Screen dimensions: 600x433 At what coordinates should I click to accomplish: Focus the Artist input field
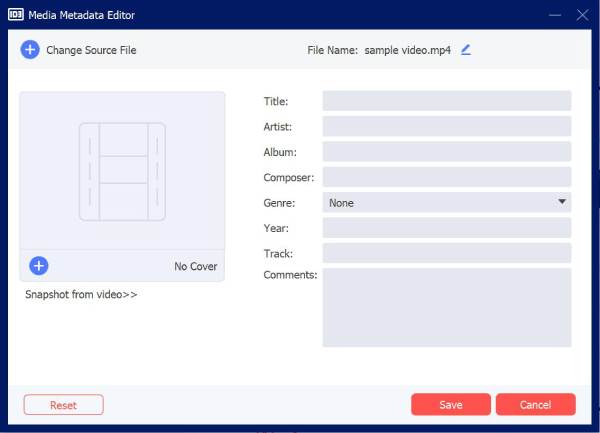click(447, 126)
